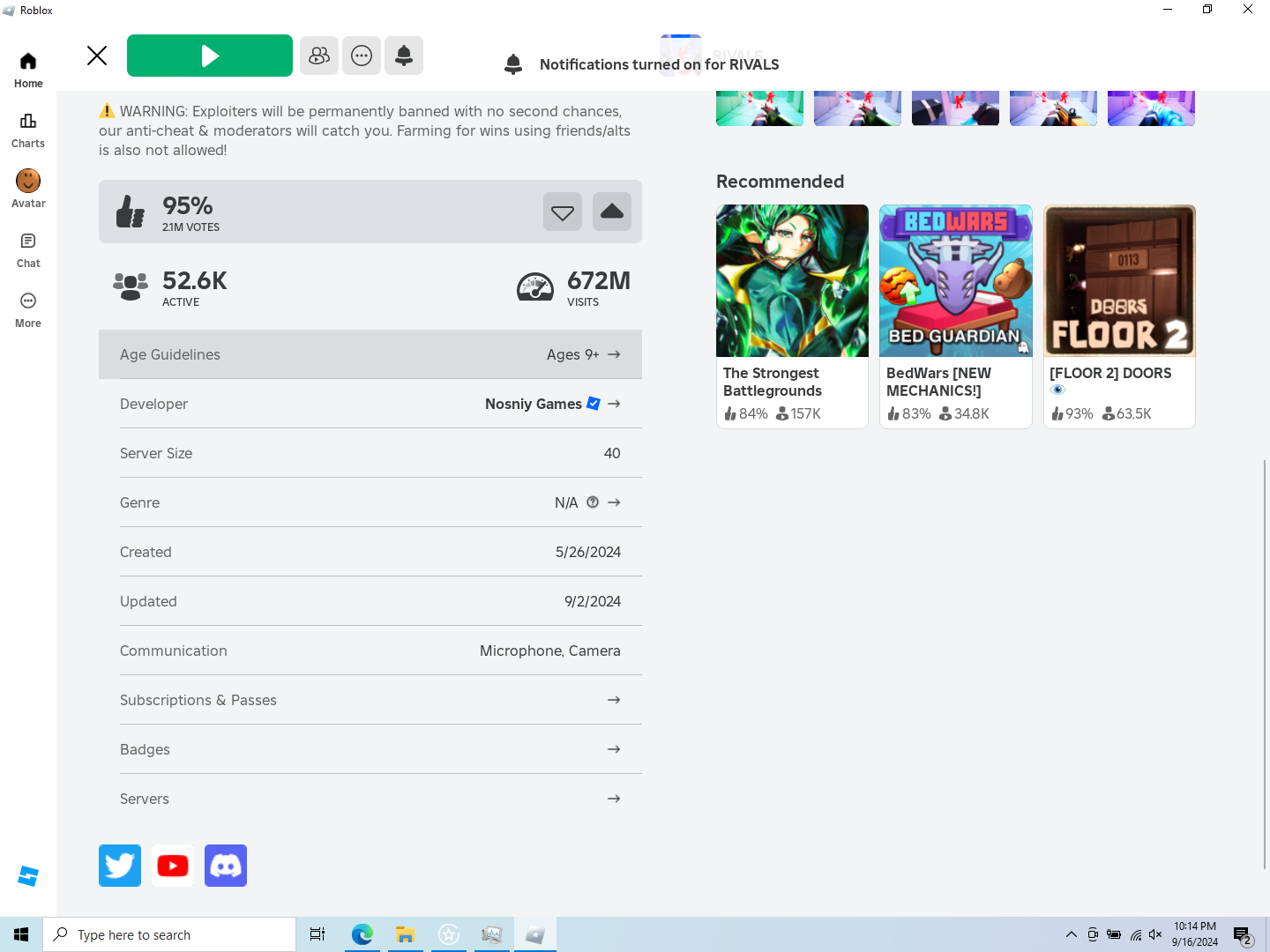Click the Roblox Studio logo in sidebar
Screen dimensions: 1270x952
tap(28, 876)
